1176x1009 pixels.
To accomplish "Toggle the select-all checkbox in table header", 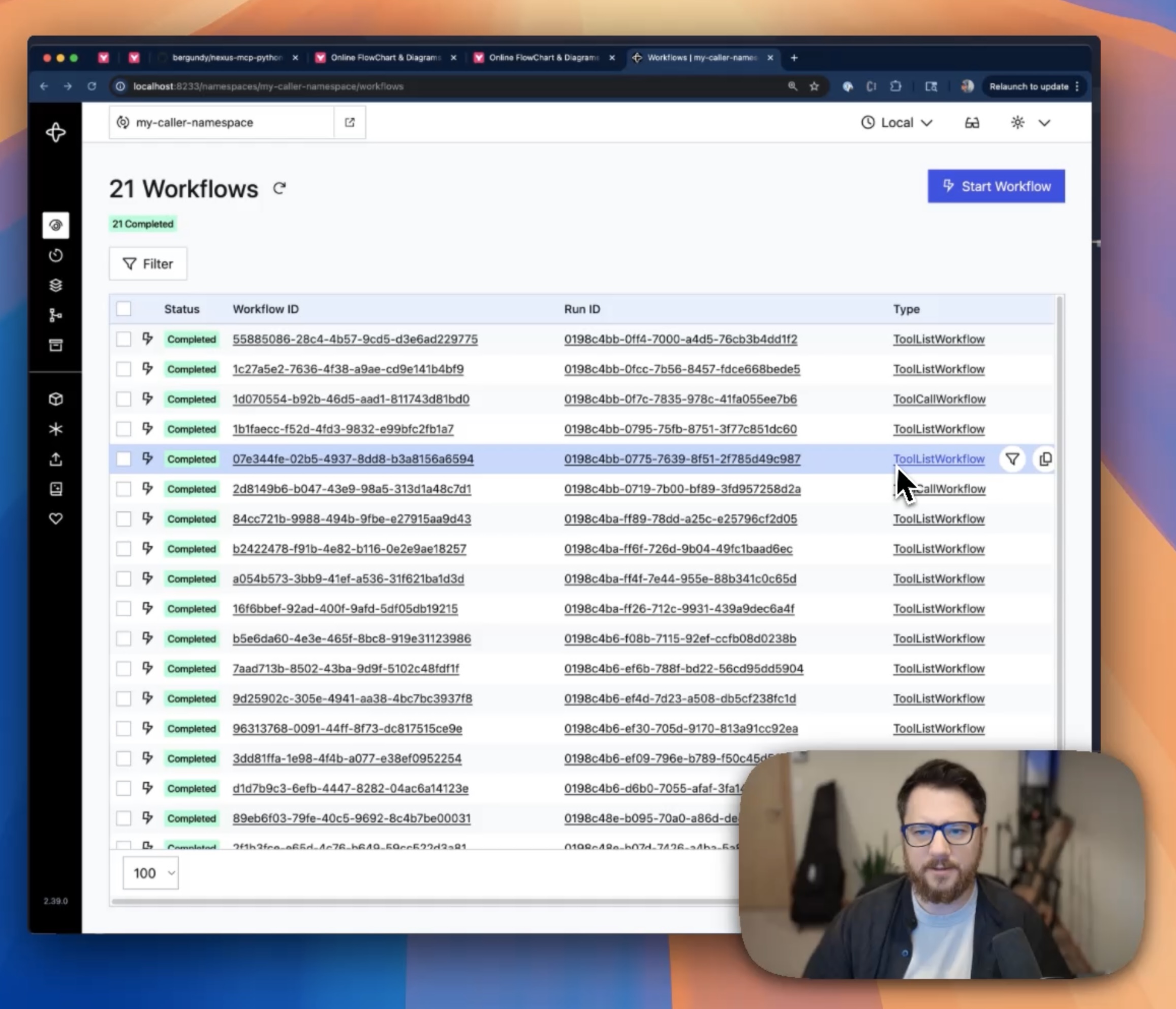I will [123, 309].
